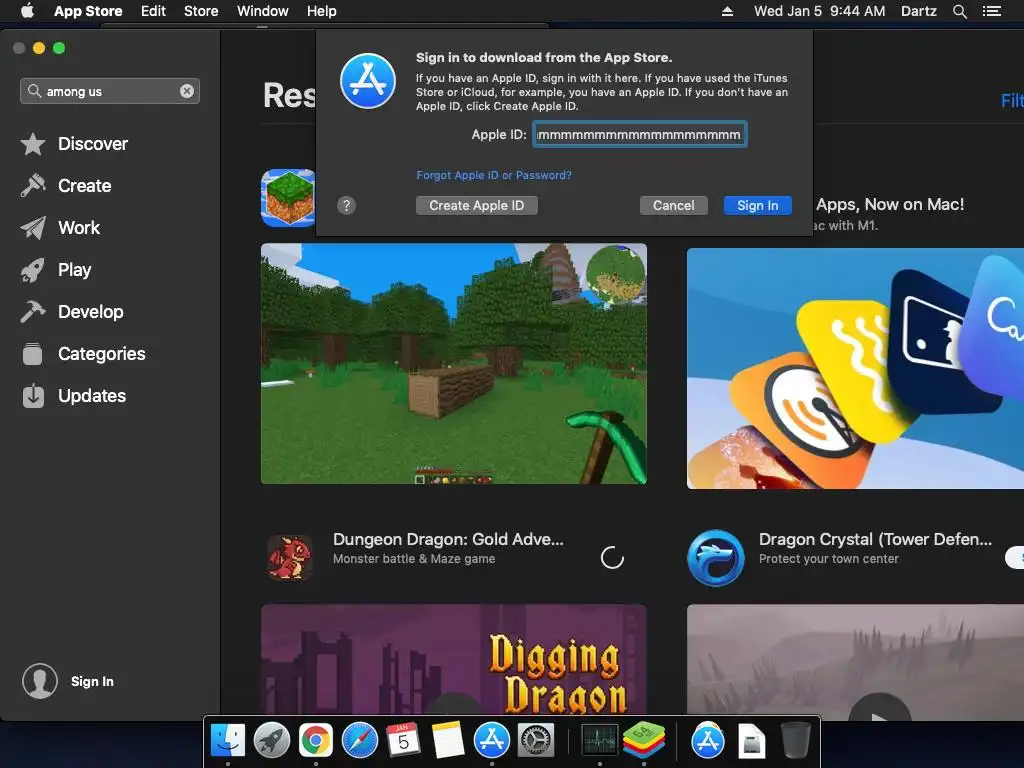The height and width of the screenshot is (768, 1024).
Task: Click Cancel in the sign-in dialog
Action: [673, 206]
